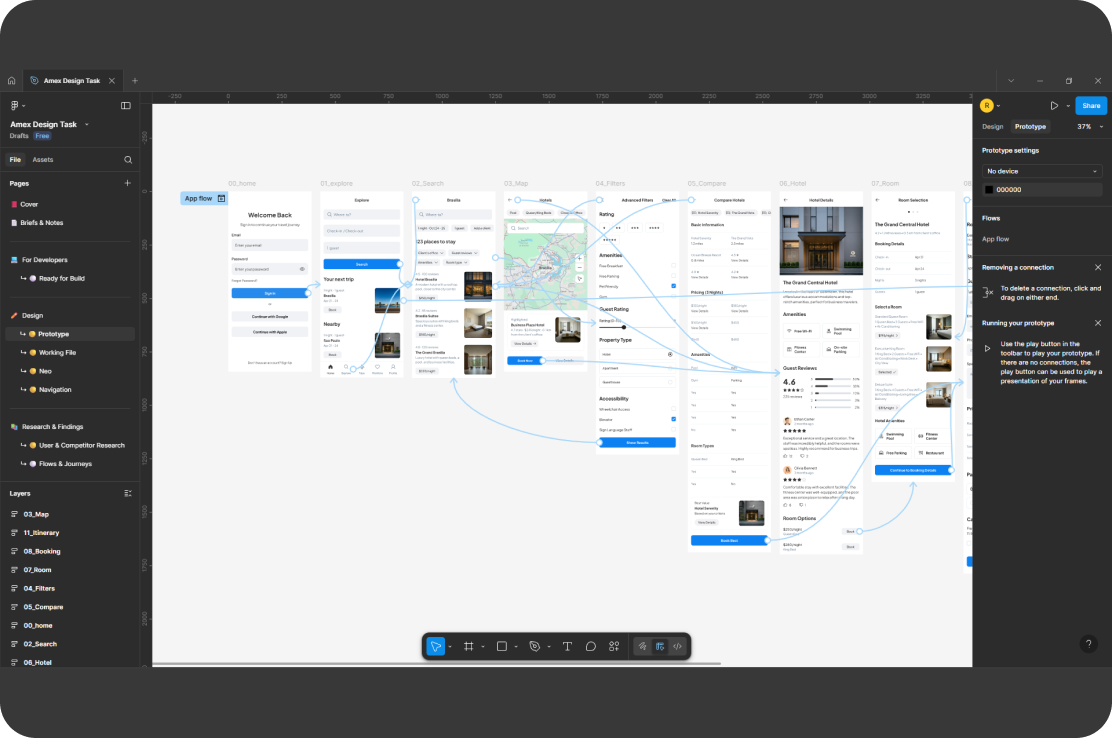Viewport: 1112px width, 738px height.
Task: Select the Pen tool
Action: click(534, 646)
